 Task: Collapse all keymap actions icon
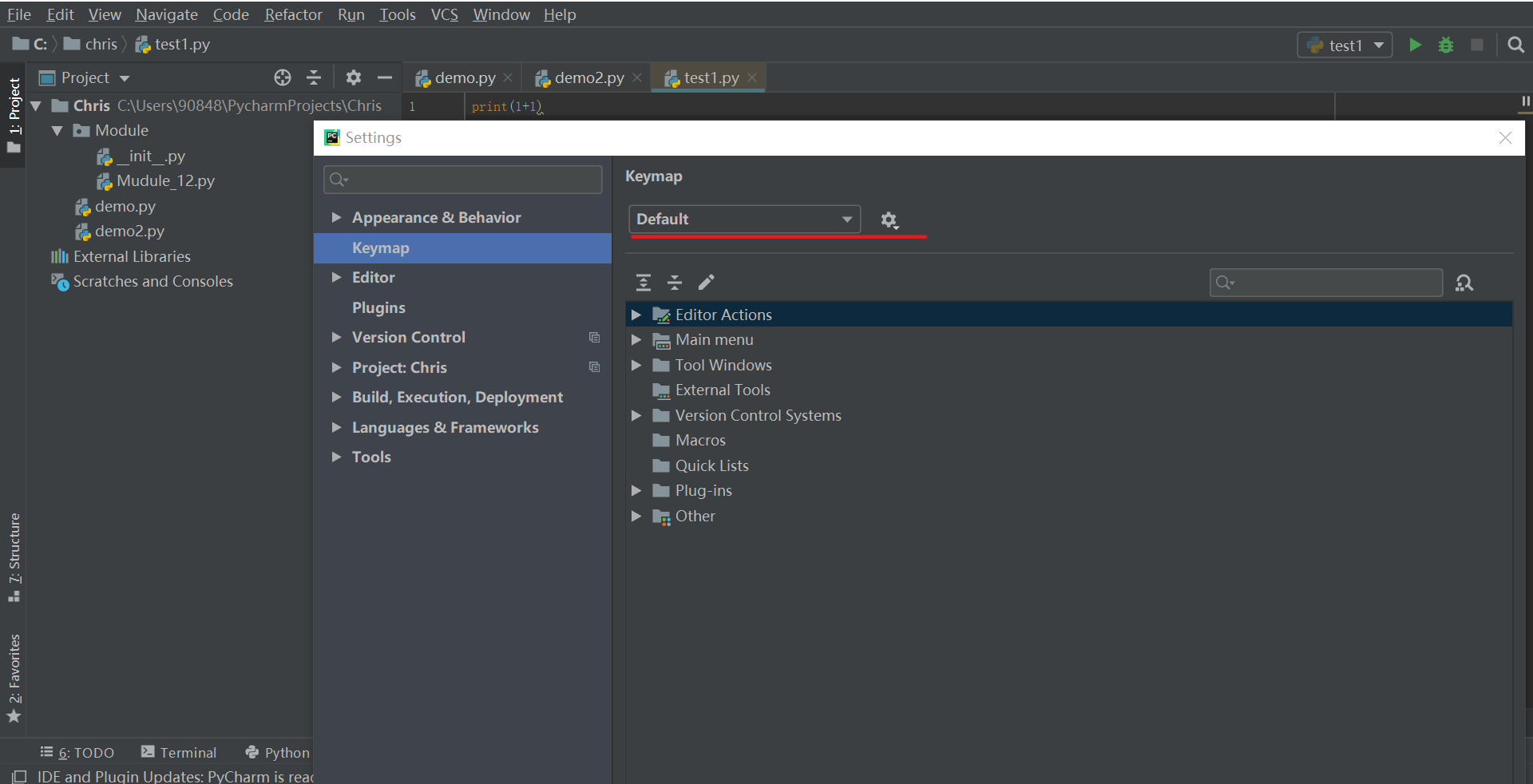point(675,282)
